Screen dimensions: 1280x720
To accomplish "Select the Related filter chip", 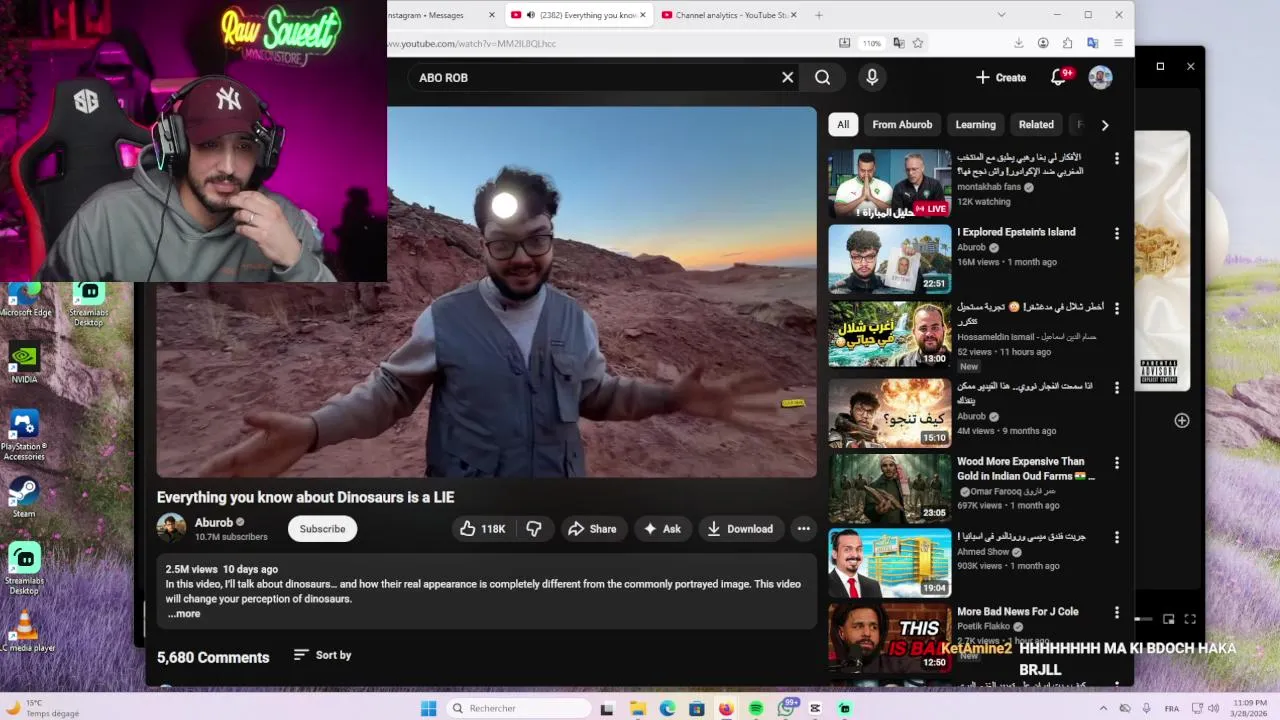I will [1036, 125].
